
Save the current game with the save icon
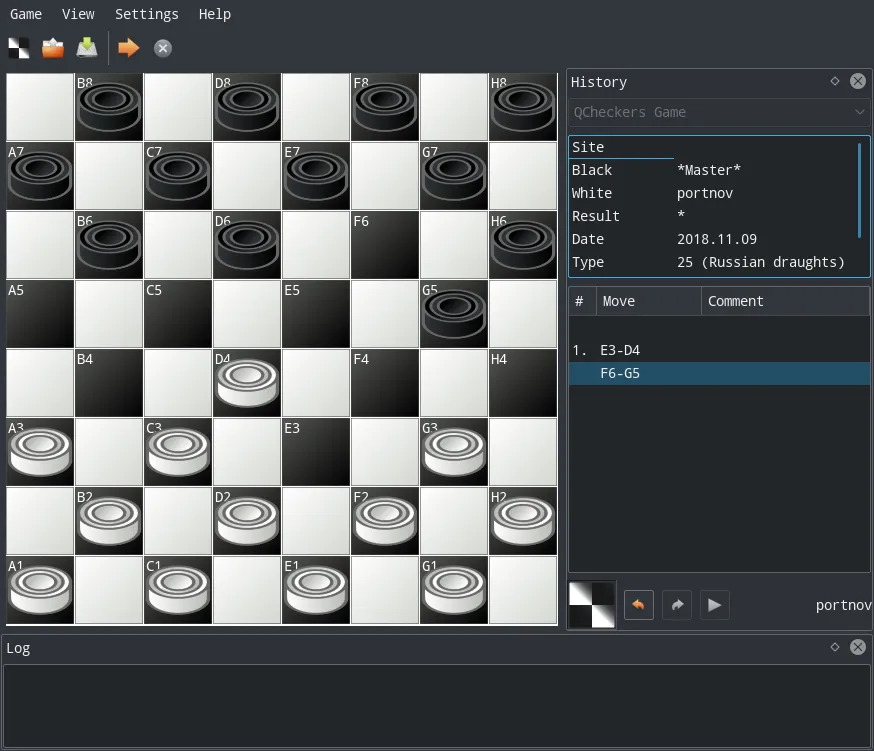click(x=86, y=47)
